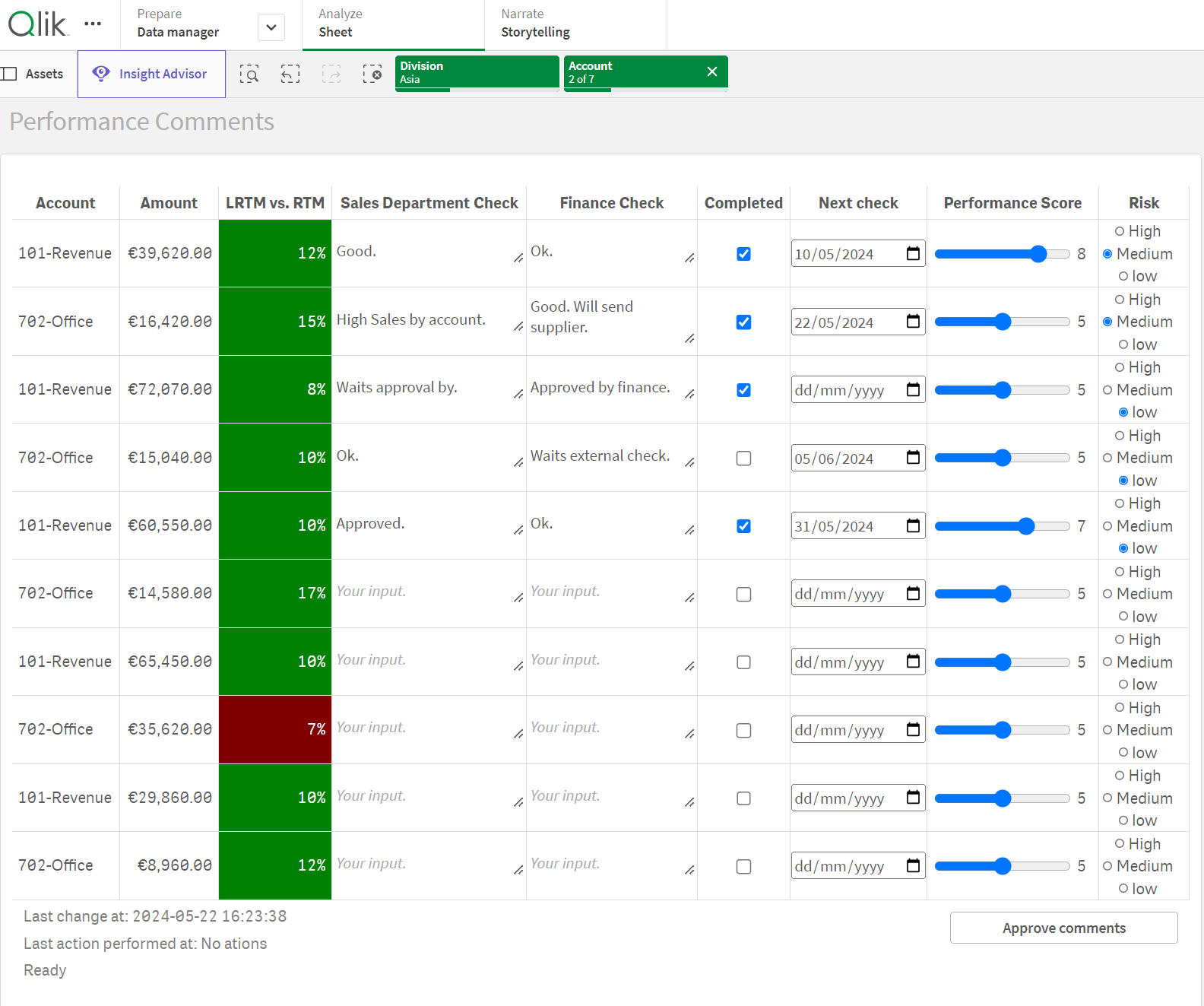Expand the Prepare dropdown arrow
Viewport: 1204px width, 1006px height.
coord(271,27)
